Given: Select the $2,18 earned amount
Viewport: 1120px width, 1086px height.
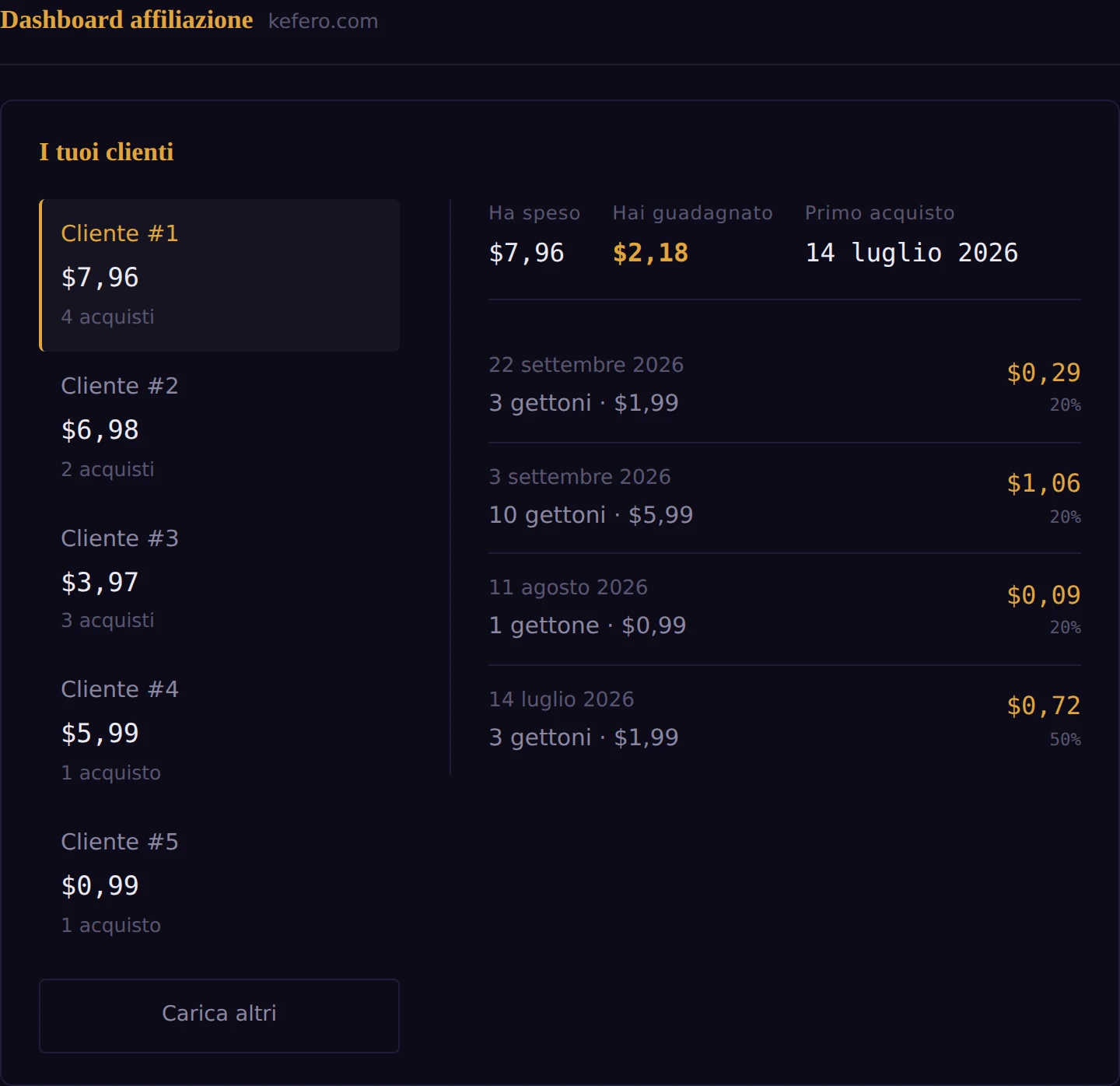Looking at the screenshot, I should [650, 253].
